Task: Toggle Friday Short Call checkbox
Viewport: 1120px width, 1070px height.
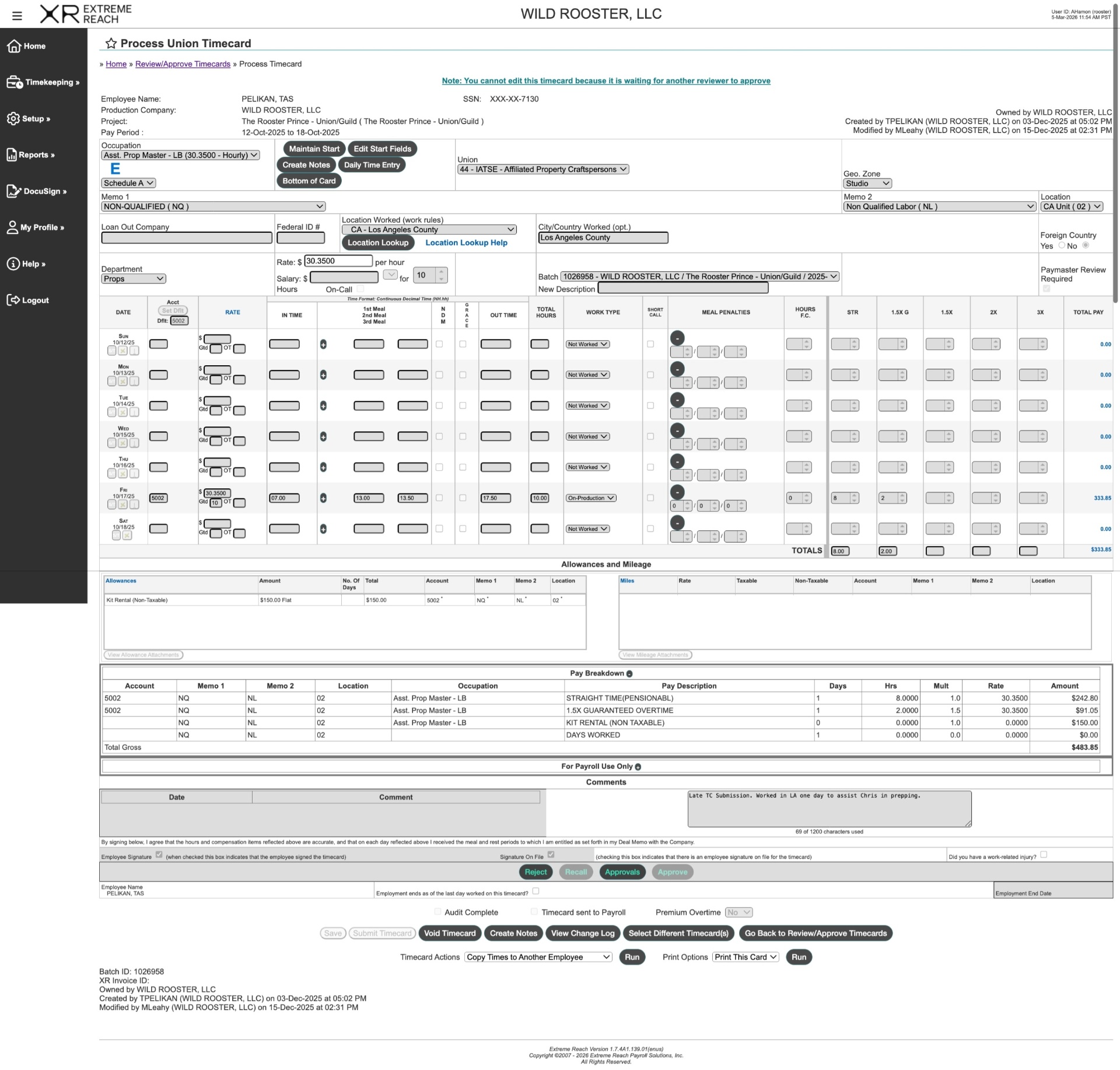Action: click(650, 498)
